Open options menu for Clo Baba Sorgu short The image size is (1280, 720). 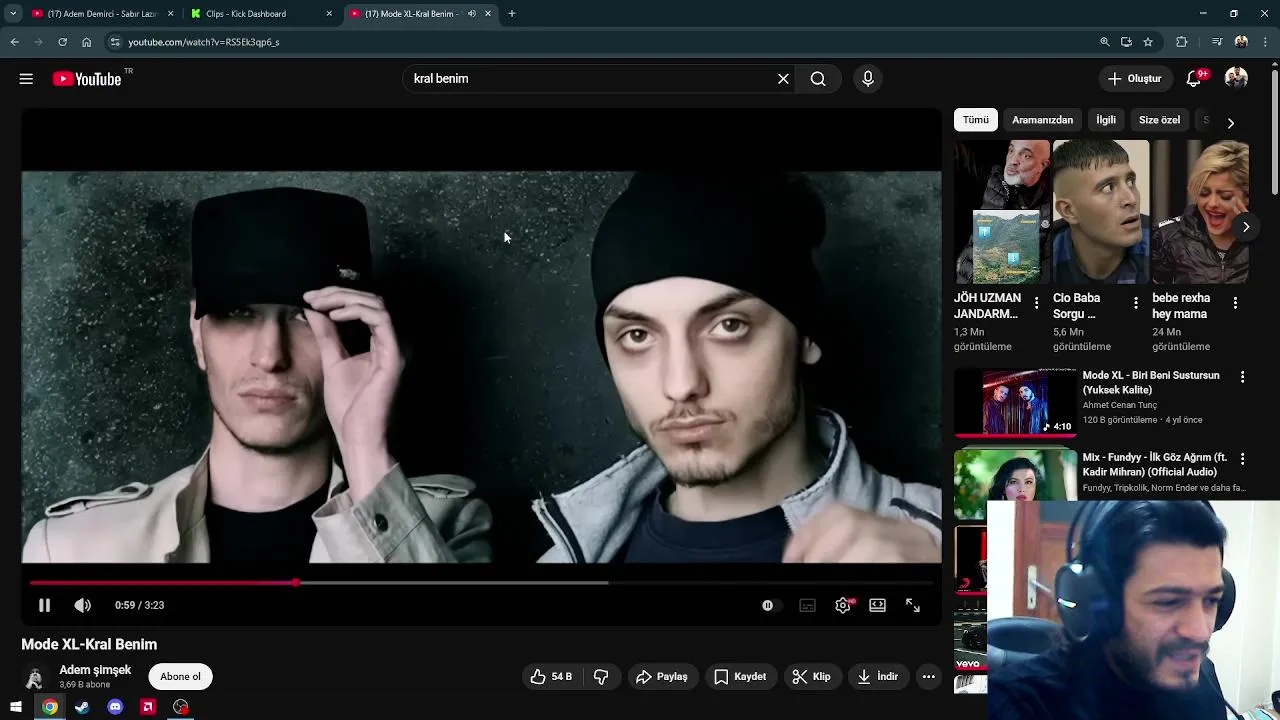tap(1135, 303)
